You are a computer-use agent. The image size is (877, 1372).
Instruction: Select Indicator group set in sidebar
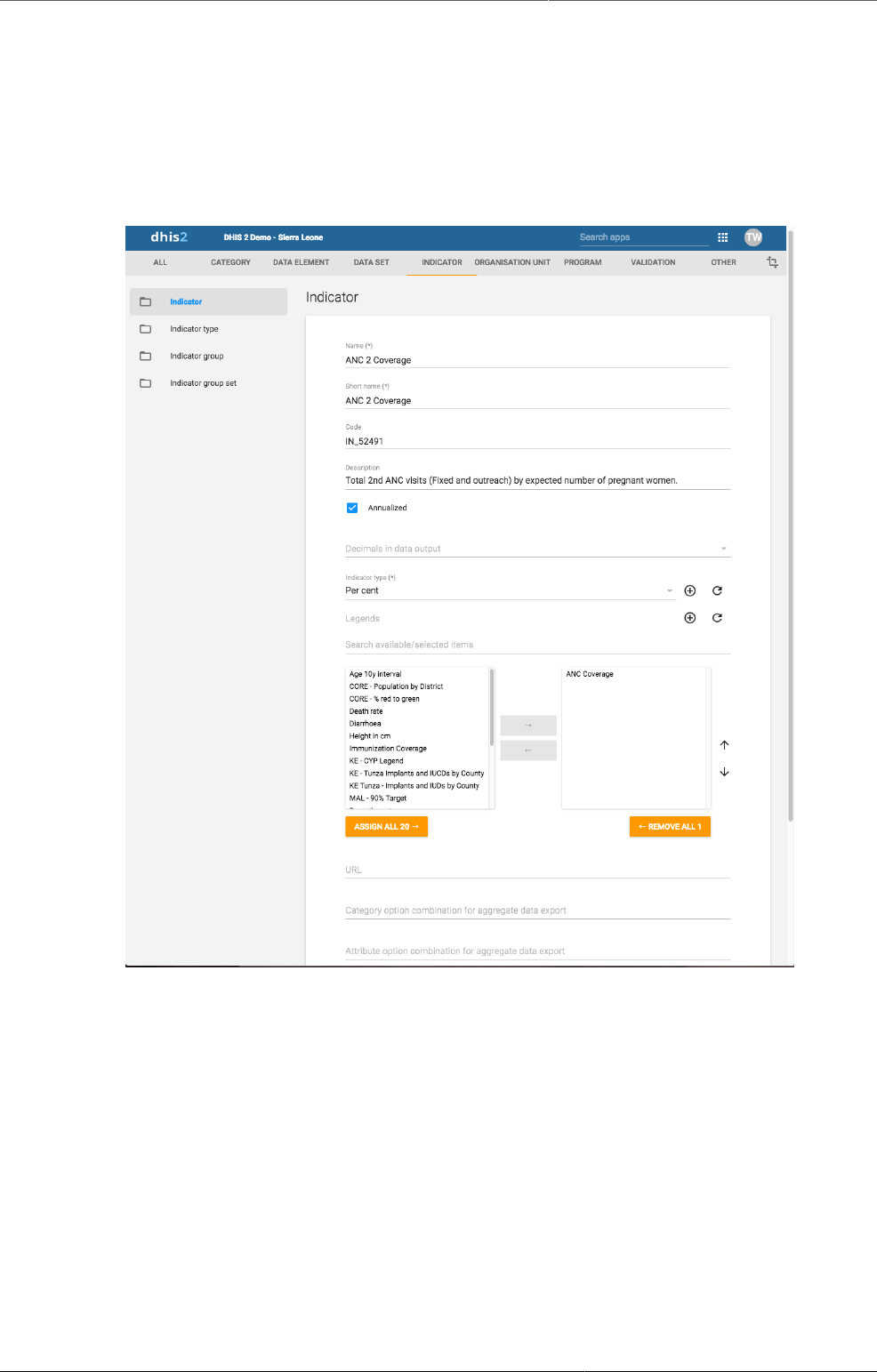click(x=203, y=383)
